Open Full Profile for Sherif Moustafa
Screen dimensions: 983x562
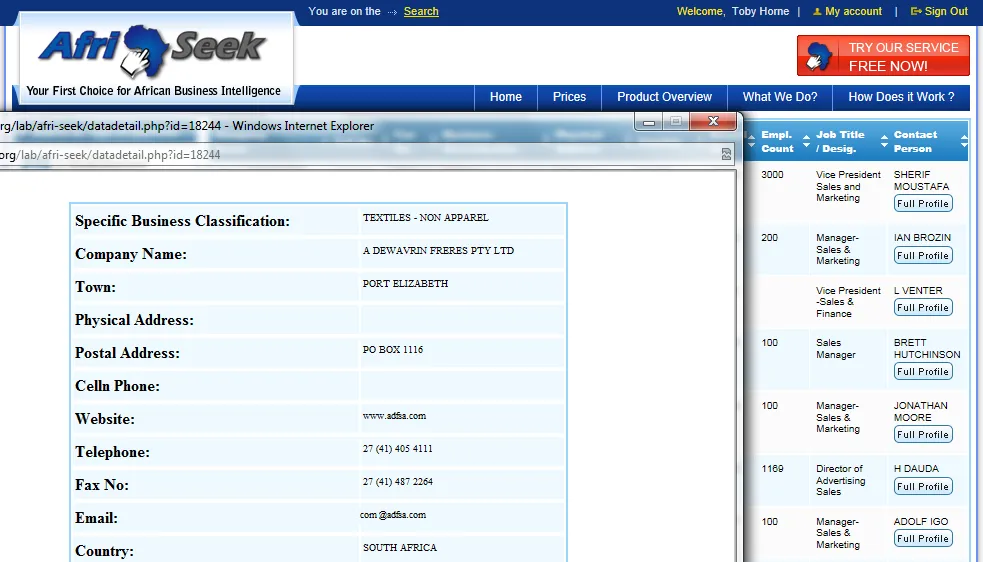click(923, 203)
